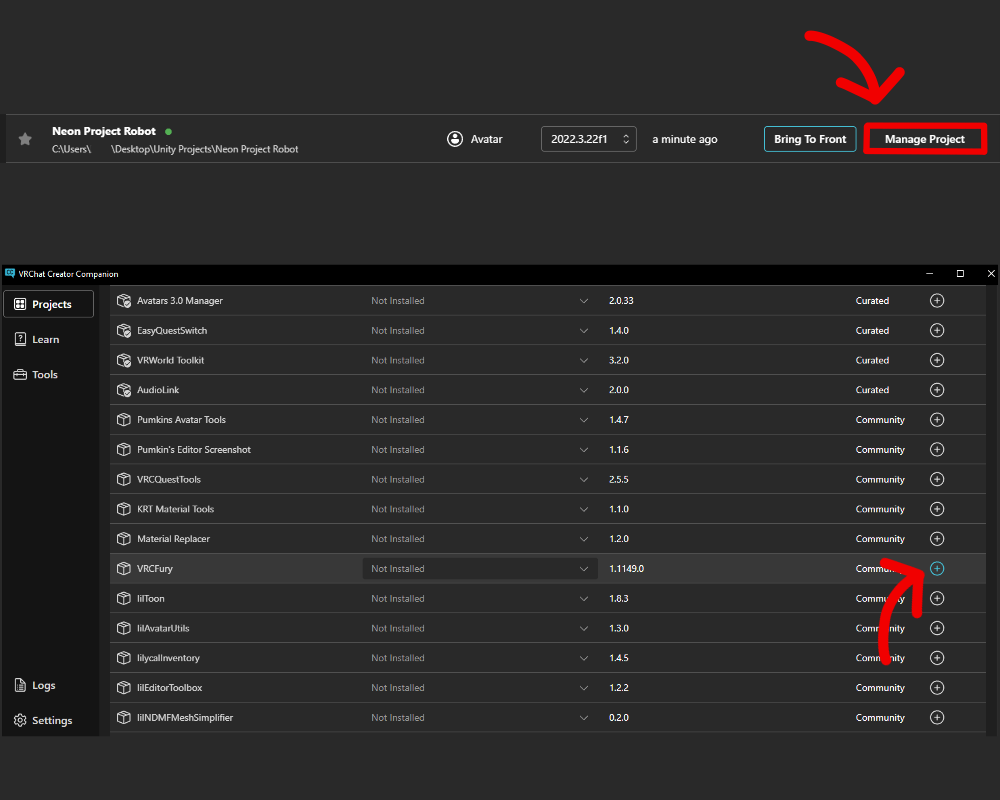The height and width of the screenshot is (800, 1000).
Task: Click the Pumkin's Editor Screenshot package name
Action: (194, 450)
